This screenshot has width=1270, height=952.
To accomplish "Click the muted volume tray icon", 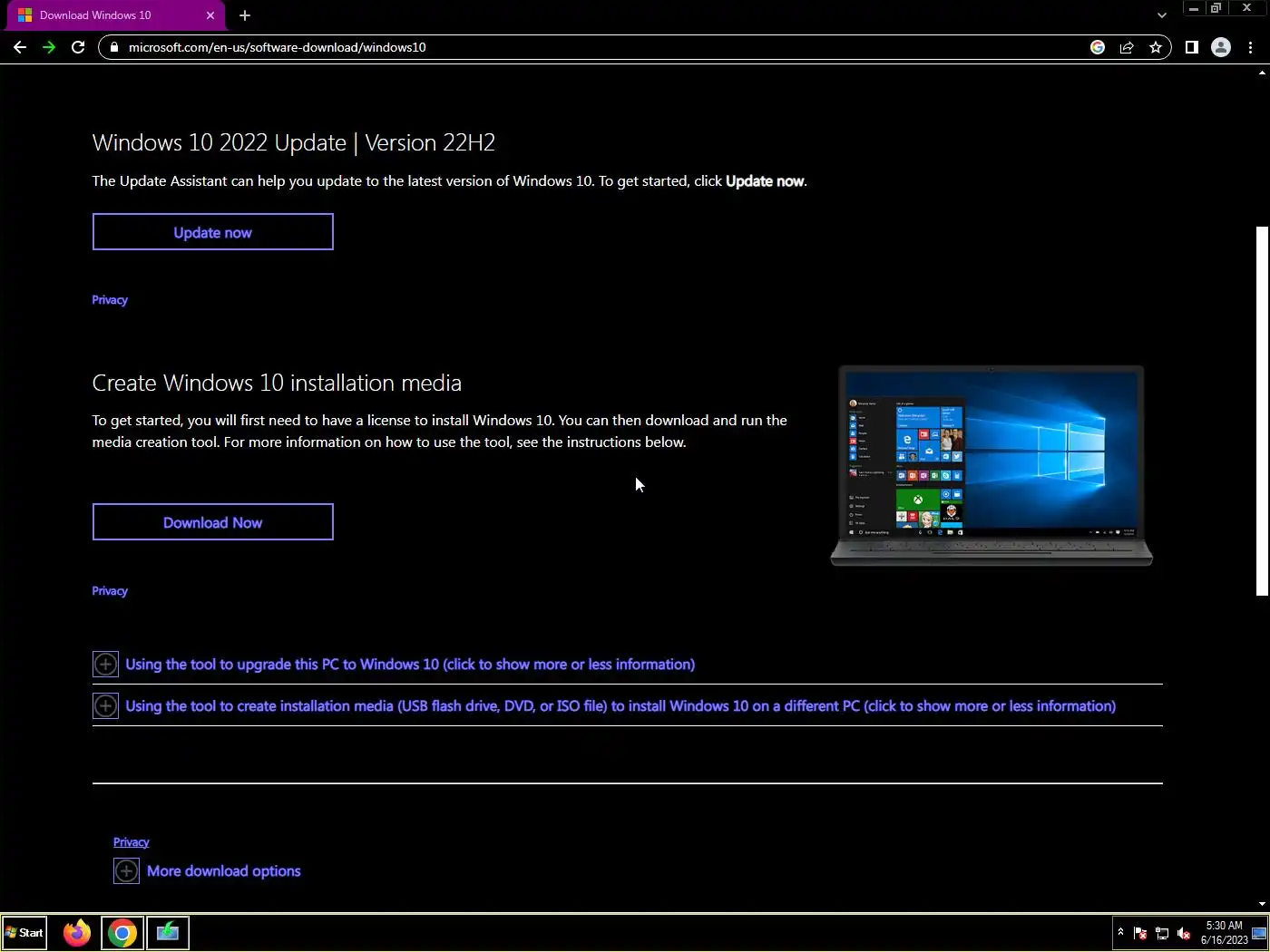I will (1184, 933).
